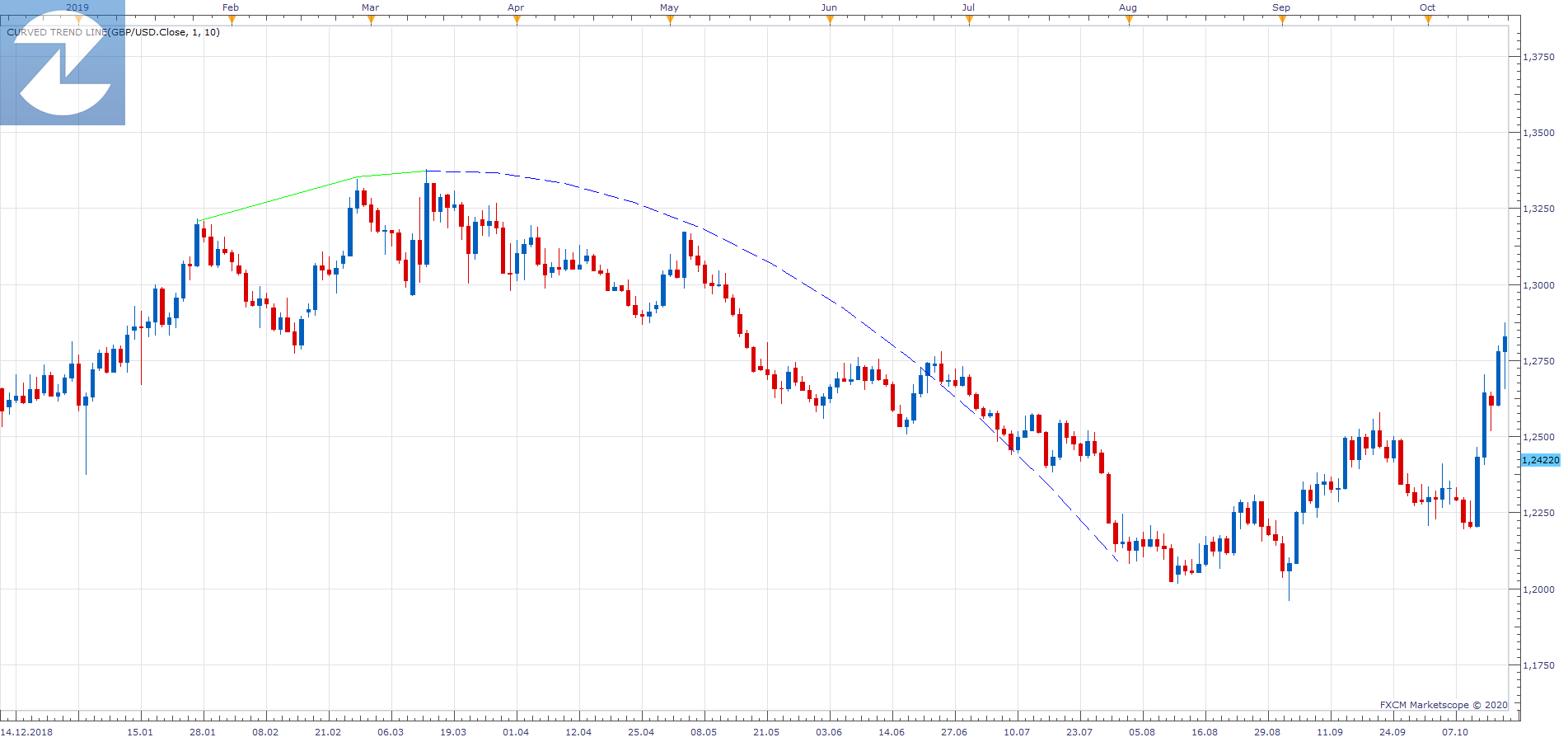Click the 28.01 date axis label
The width and height of the screenshot is (1568, 742).
tap(203, 732)
